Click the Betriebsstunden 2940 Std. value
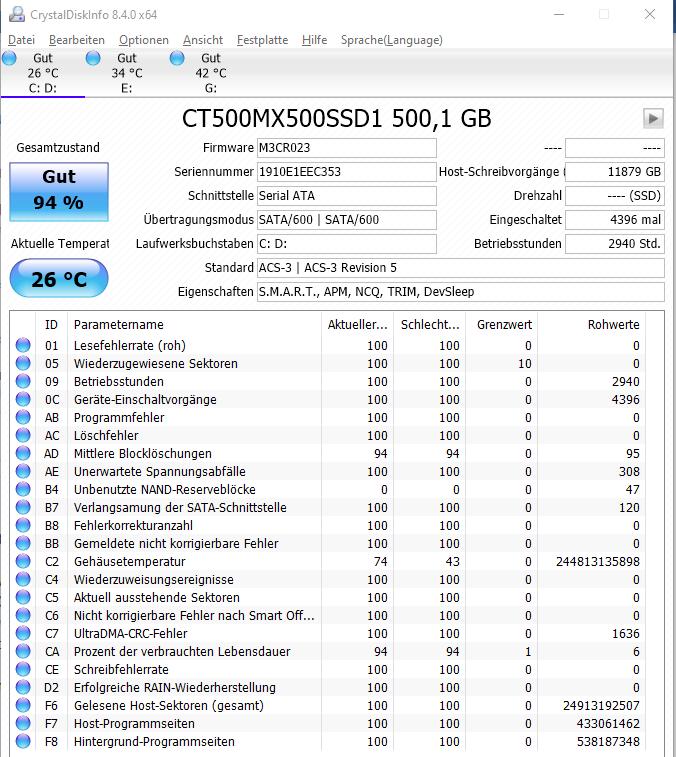The height and width of the screenshot is (757, 676). coord(615,244)
